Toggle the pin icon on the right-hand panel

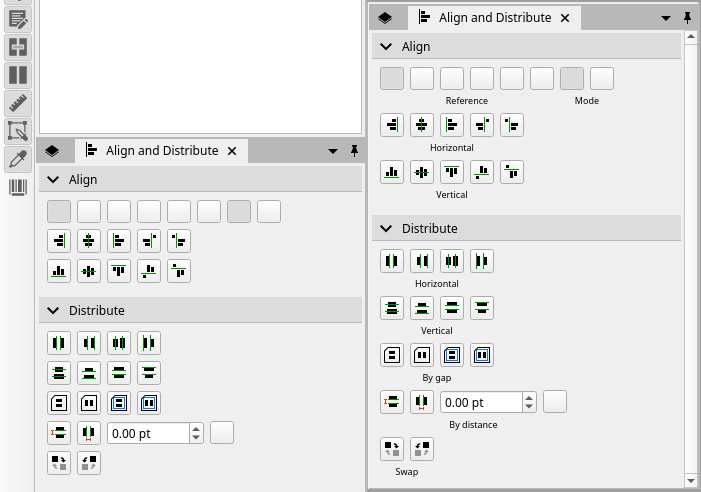coord(687,18)
